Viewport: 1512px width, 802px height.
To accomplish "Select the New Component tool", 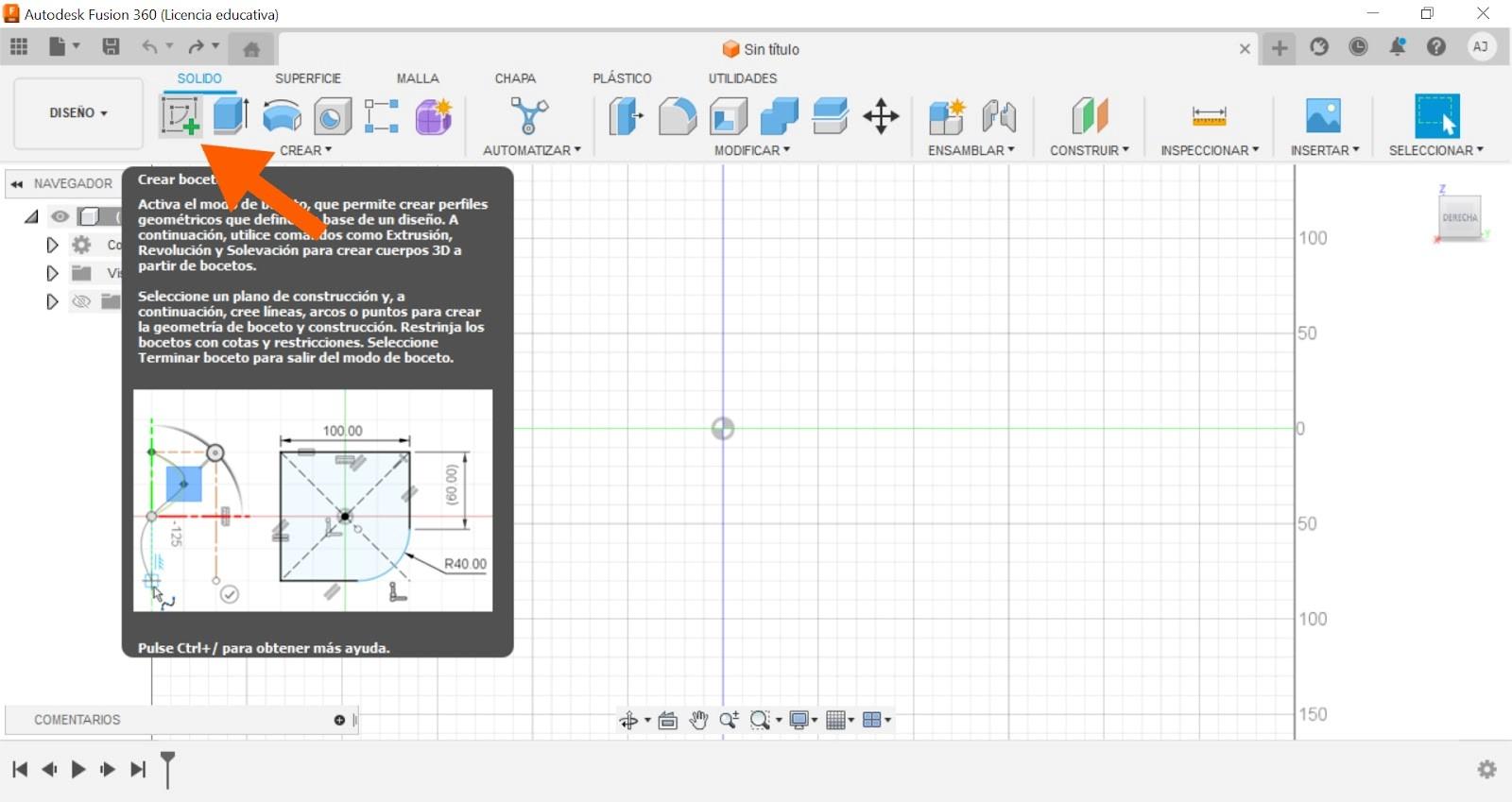I will click(946, 116).
